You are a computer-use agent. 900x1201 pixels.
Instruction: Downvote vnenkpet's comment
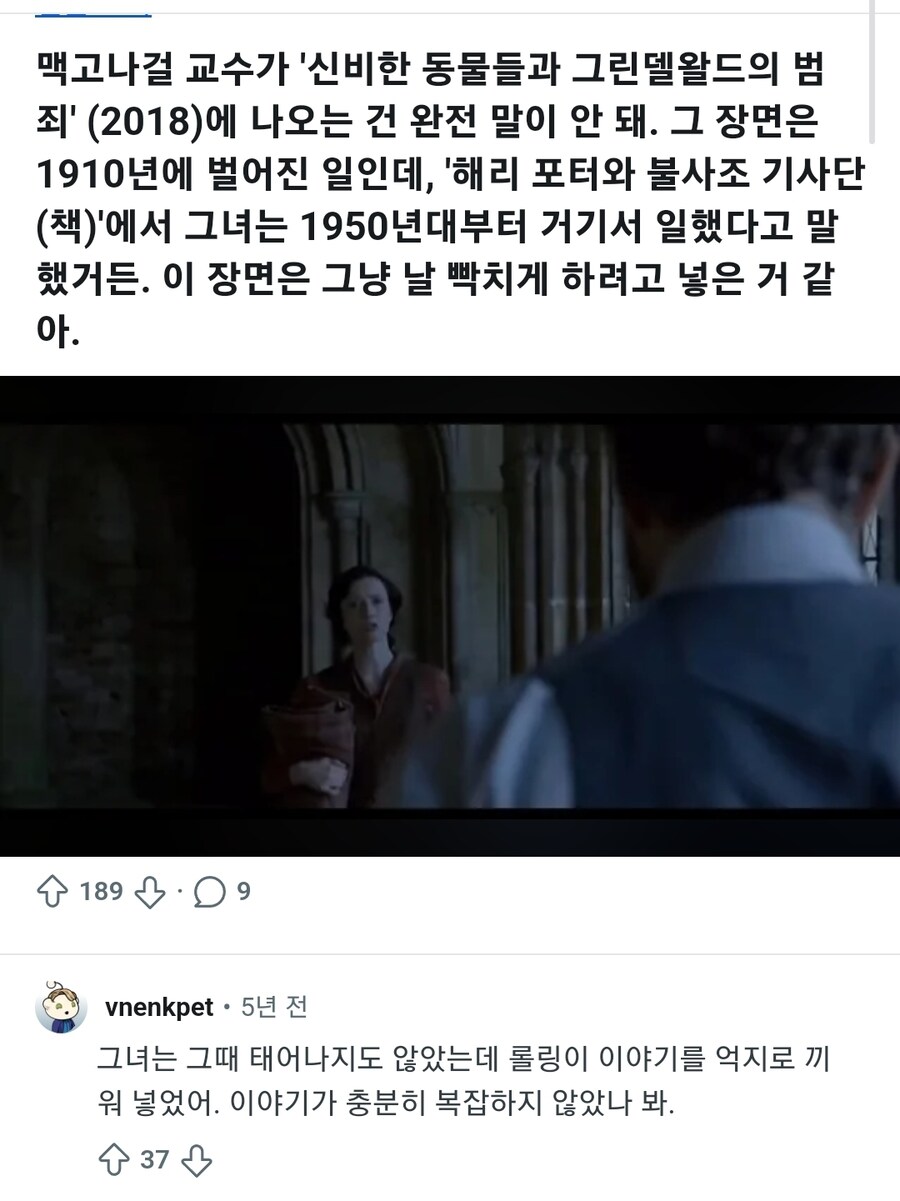[198, 1161]
